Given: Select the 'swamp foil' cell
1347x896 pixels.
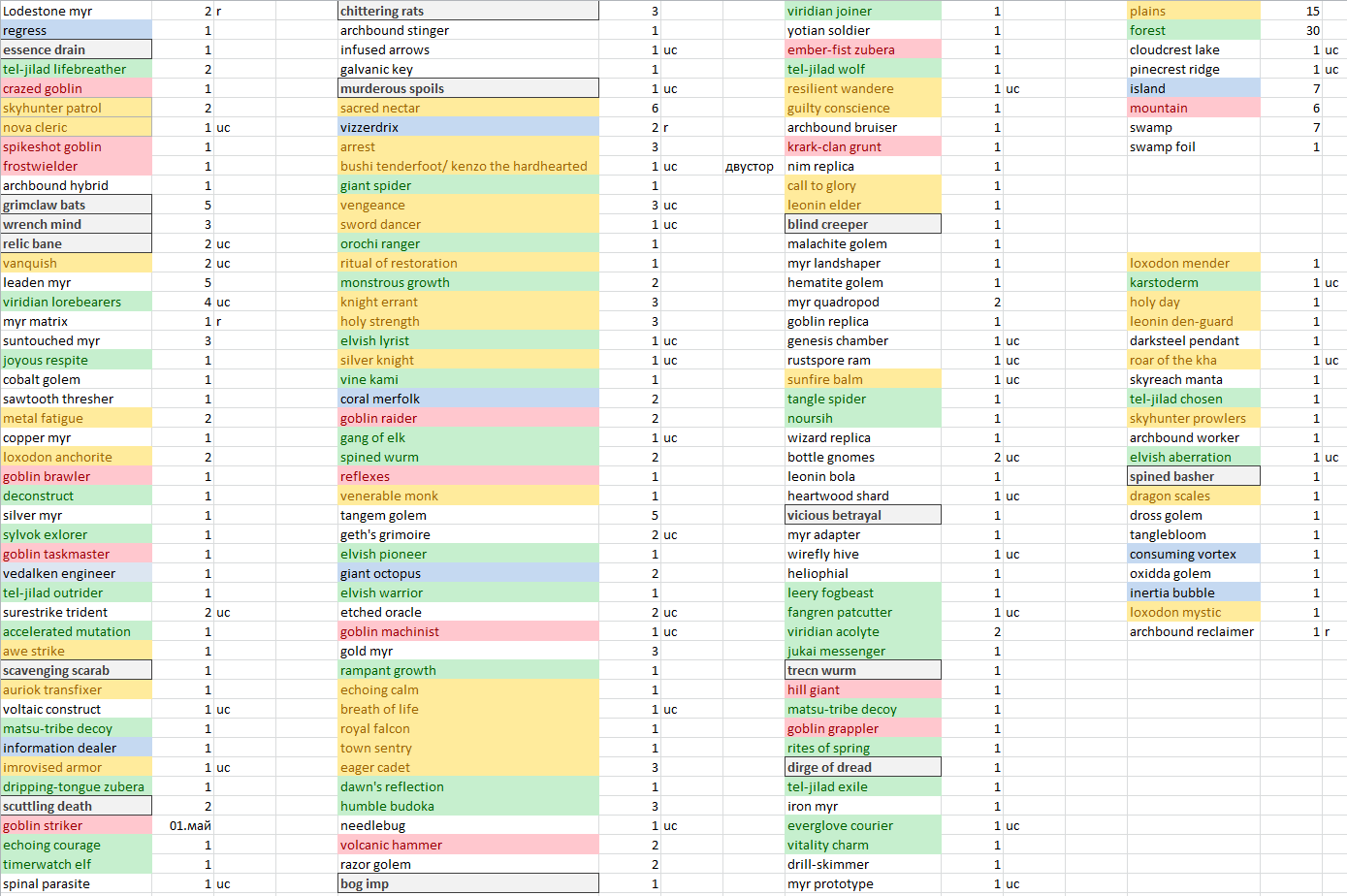Looking at the screenshot, I should (1194, 146).
